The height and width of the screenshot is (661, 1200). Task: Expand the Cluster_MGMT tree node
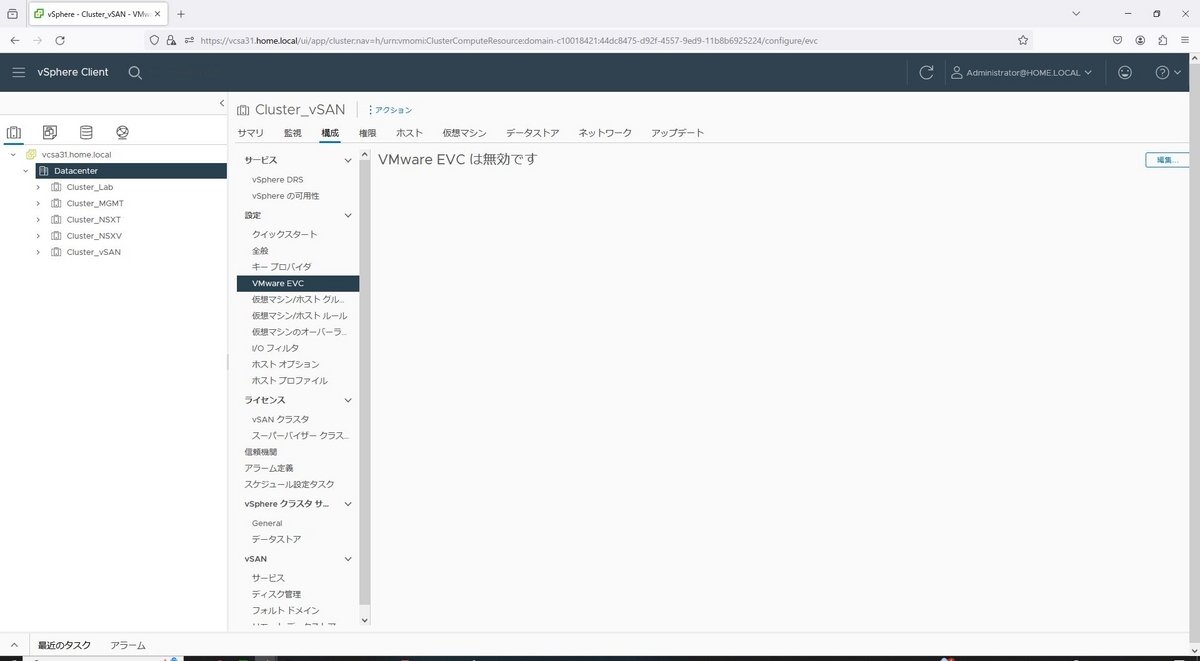click(x=38, y=203)
